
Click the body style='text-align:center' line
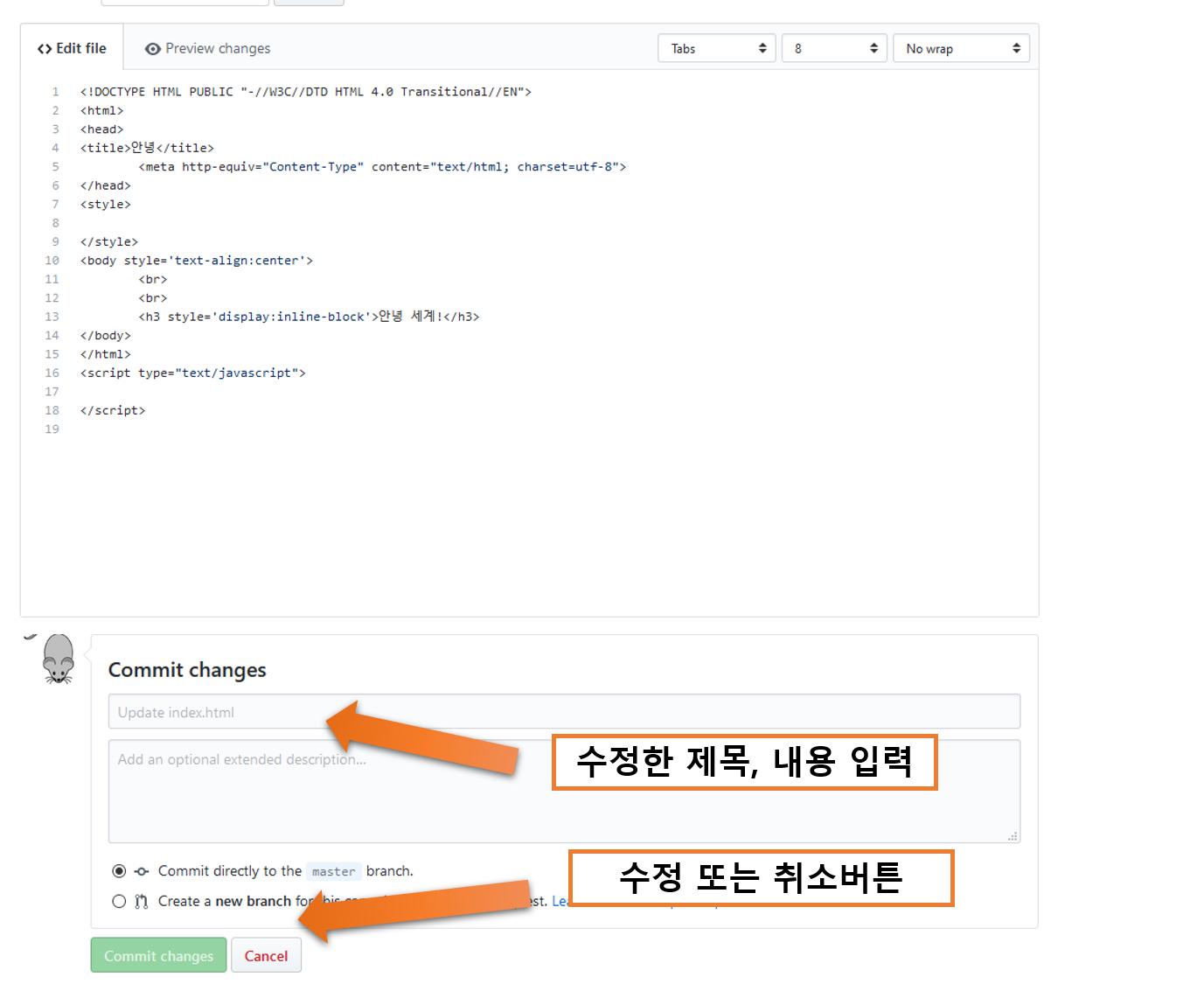[x=196, y=261]
